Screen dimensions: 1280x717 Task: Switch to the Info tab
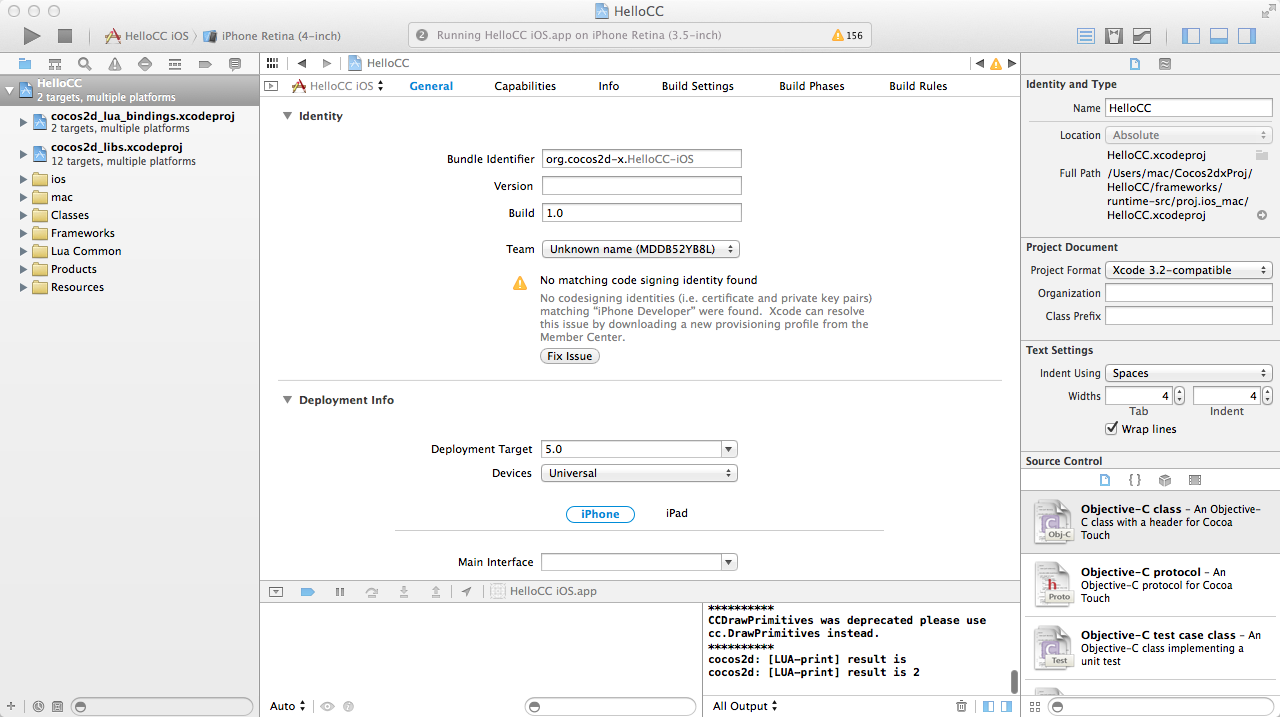point(609,86)
